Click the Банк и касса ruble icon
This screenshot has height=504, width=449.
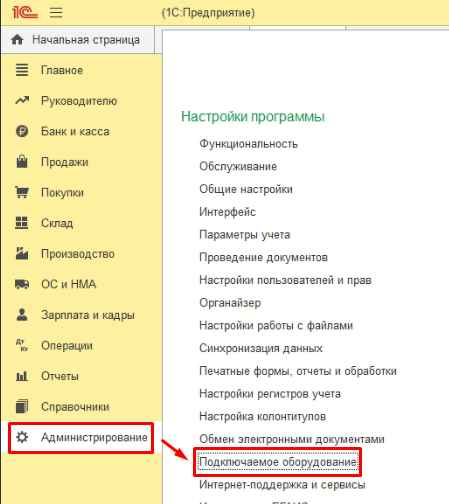click(x=22, y=131)
